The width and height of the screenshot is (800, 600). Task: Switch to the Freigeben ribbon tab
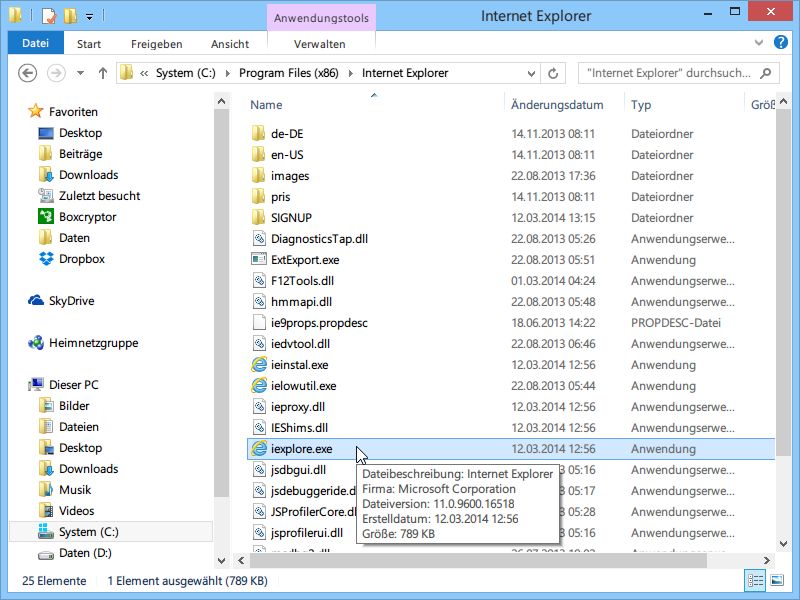[157, 44]
